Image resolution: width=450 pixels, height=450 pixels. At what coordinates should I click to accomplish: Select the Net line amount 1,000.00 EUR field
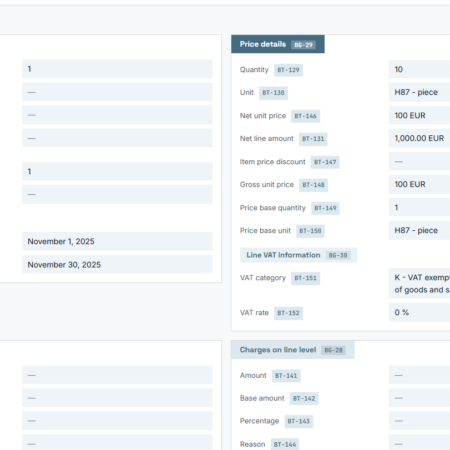pos(419,138)
